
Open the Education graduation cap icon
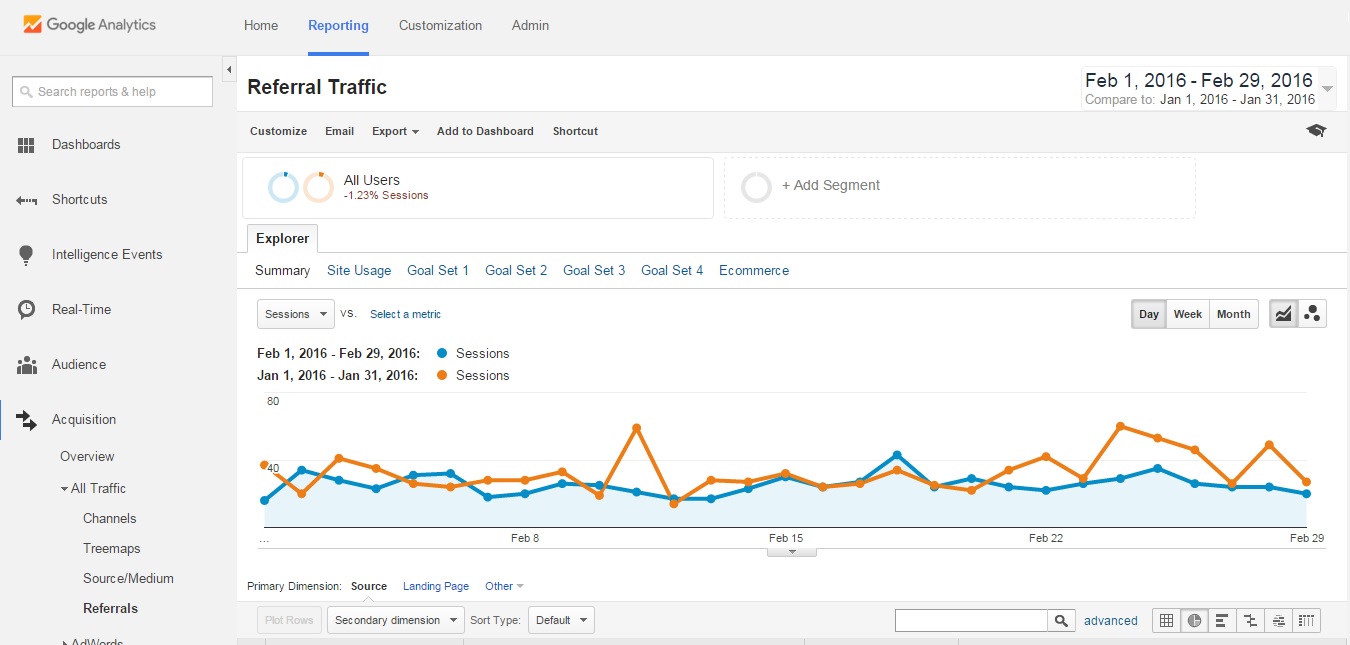click(x=1316, y=131)
